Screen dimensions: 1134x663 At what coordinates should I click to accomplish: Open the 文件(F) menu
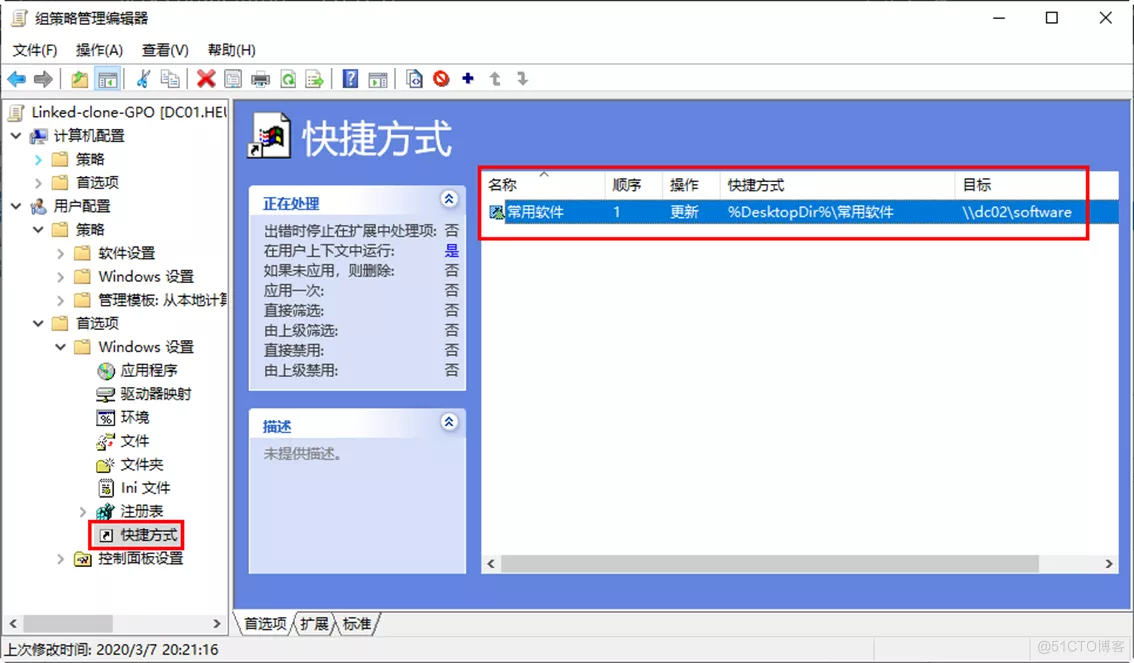coord(35,50)
